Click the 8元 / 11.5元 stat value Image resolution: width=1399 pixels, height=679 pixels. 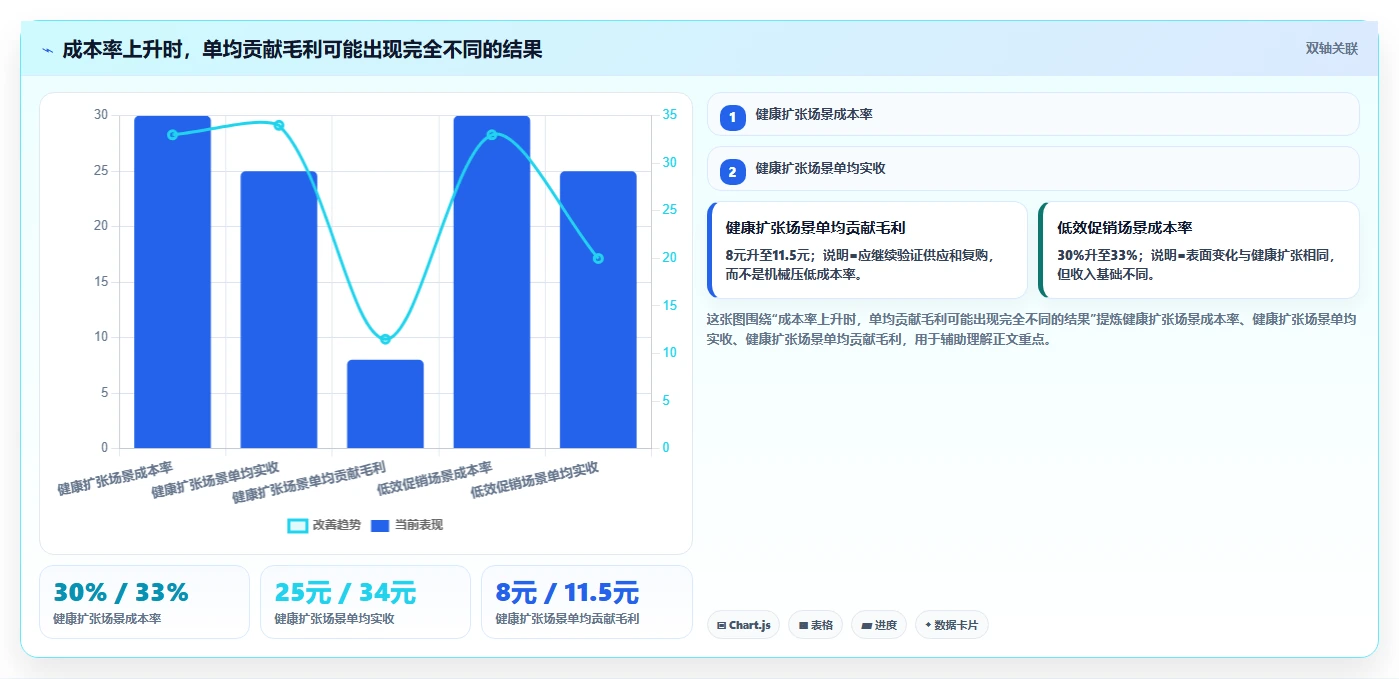tap(567, 592)
